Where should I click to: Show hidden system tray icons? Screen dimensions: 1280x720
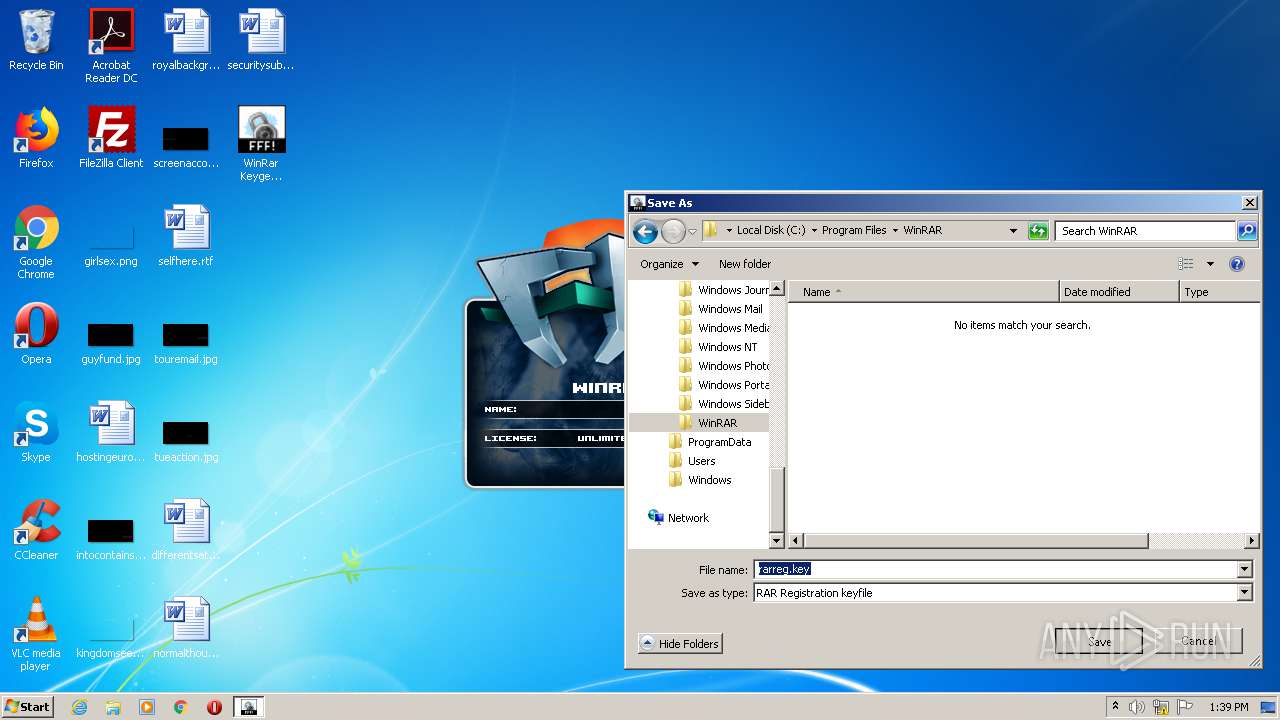click(1115, 707)
